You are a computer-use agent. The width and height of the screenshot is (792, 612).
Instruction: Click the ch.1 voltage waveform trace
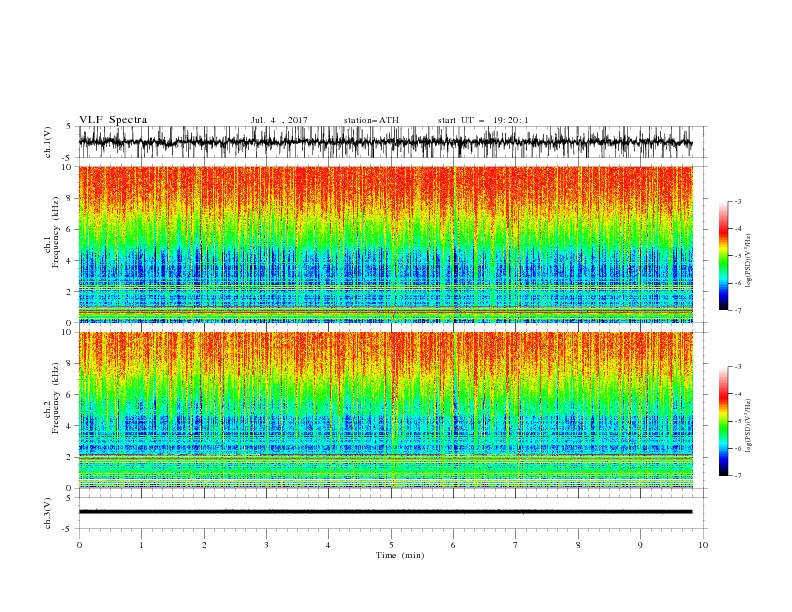pos(385,142)
